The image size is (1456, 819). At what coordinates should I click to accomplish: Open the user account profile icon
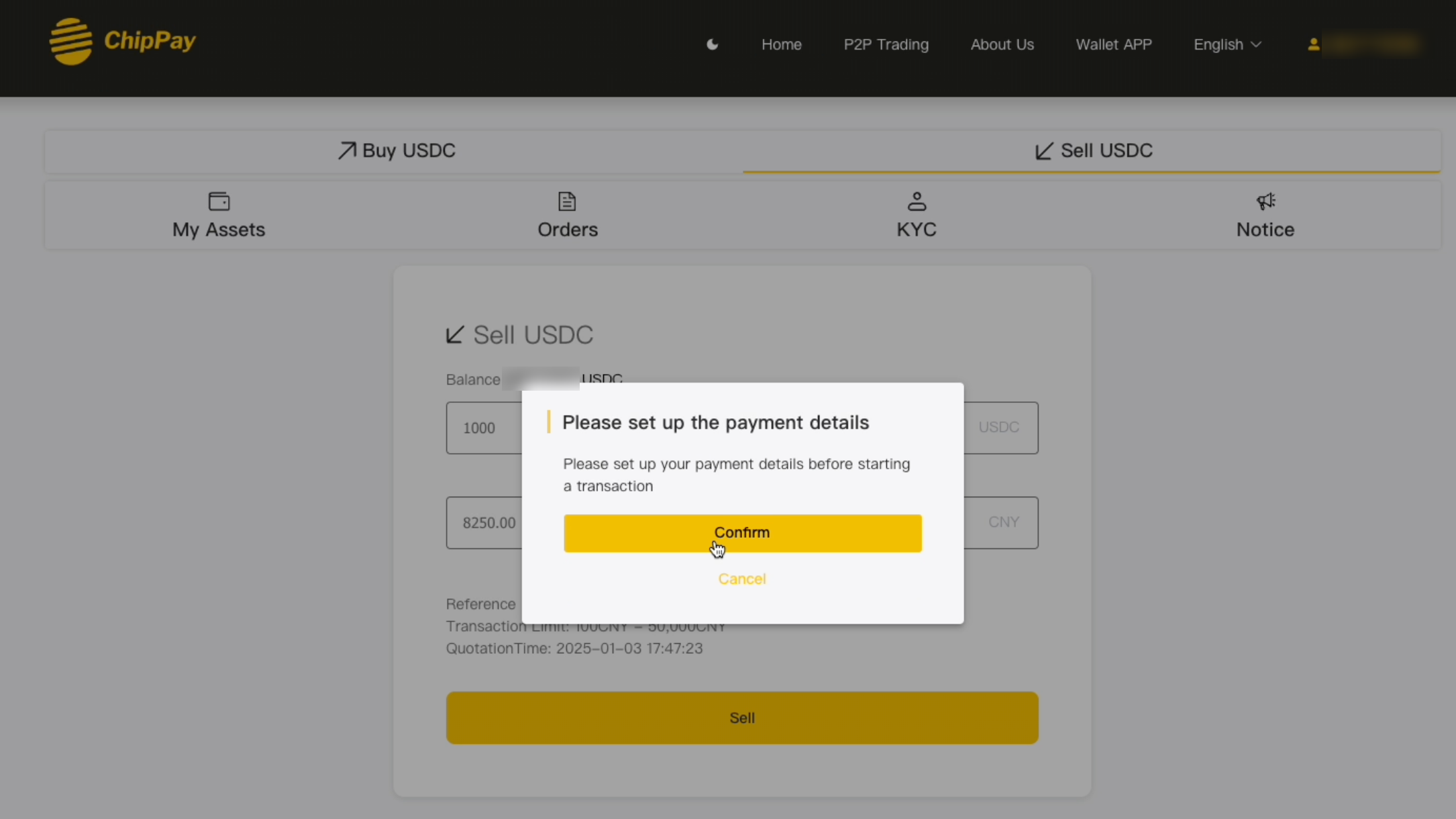pyautogui.click(x=1314, y=44)
